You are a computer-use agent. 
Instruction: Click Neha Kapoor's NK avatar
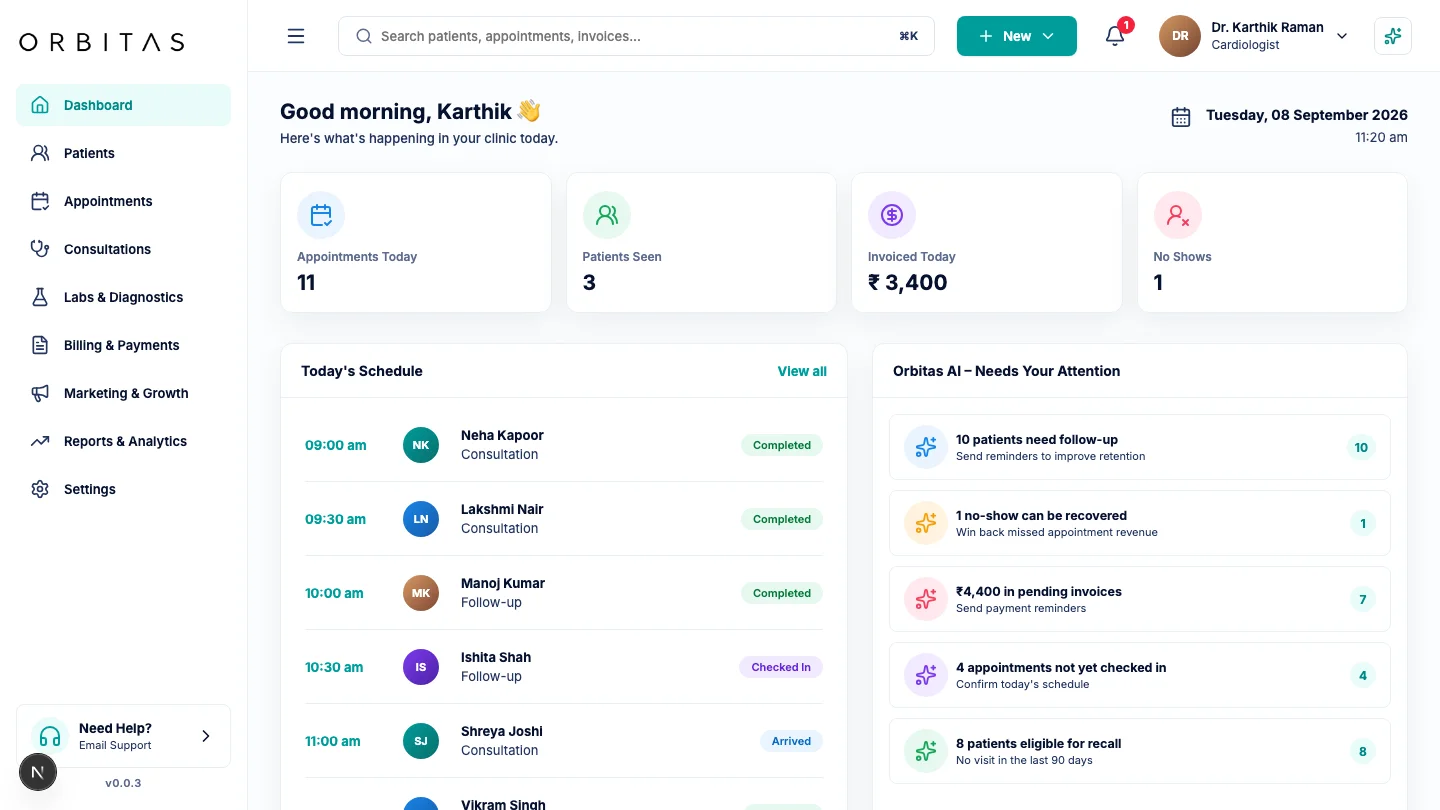pyautogui.click(x=421, y=445)
